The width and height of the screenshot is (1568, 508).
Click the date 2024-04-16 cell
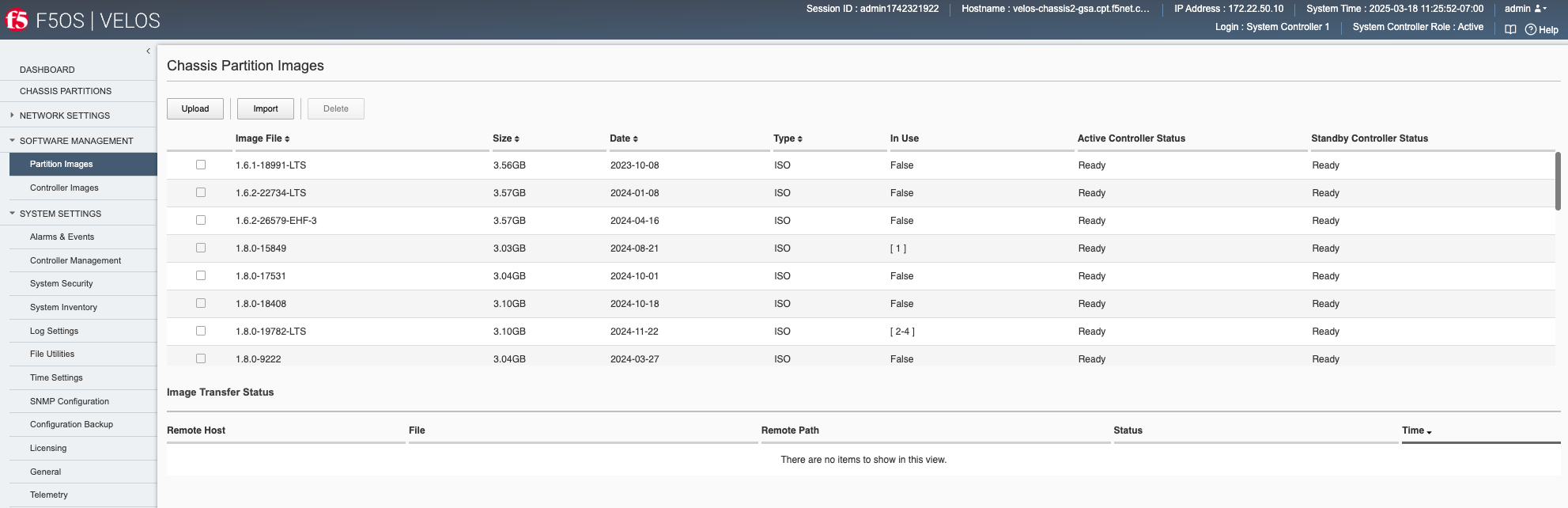pyautogui.click(x=634, y=221)
